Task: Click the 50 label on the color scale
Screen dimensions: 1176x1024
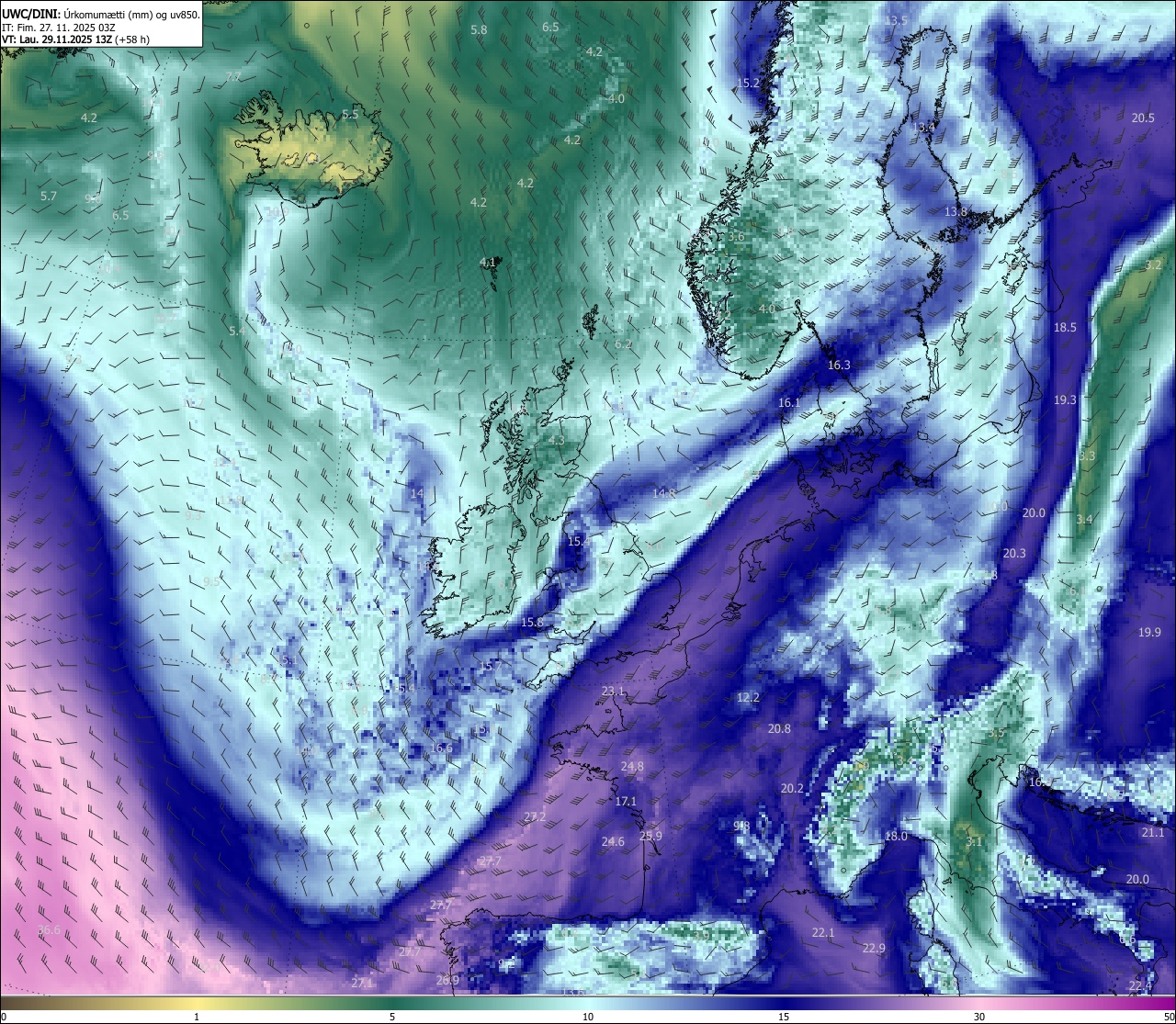Action: pos(1169,1017)
